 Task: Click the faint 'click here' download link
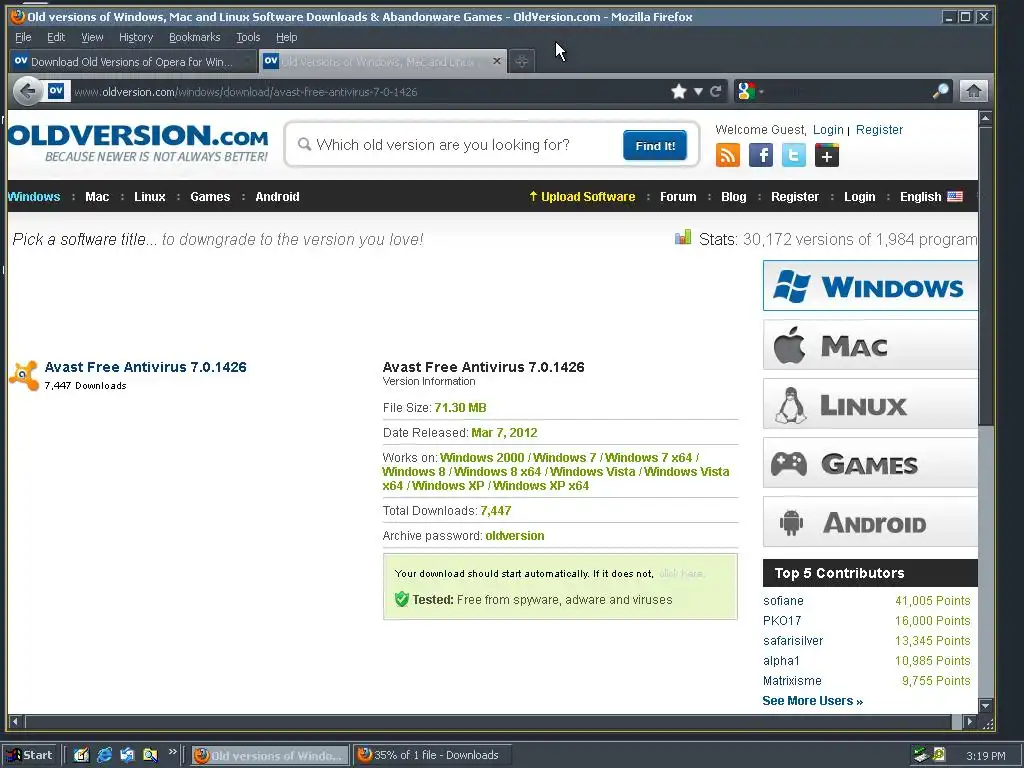click(681, 573)
